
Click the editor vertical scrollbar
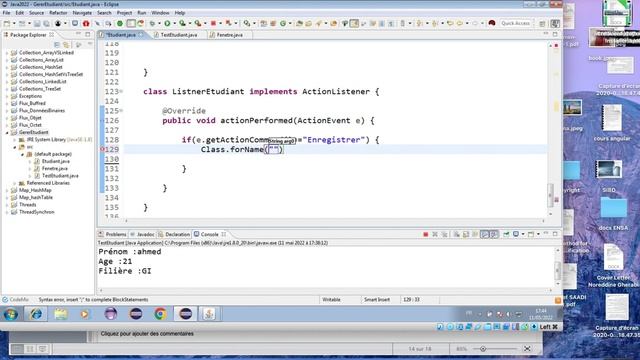[x=550, y=195]
